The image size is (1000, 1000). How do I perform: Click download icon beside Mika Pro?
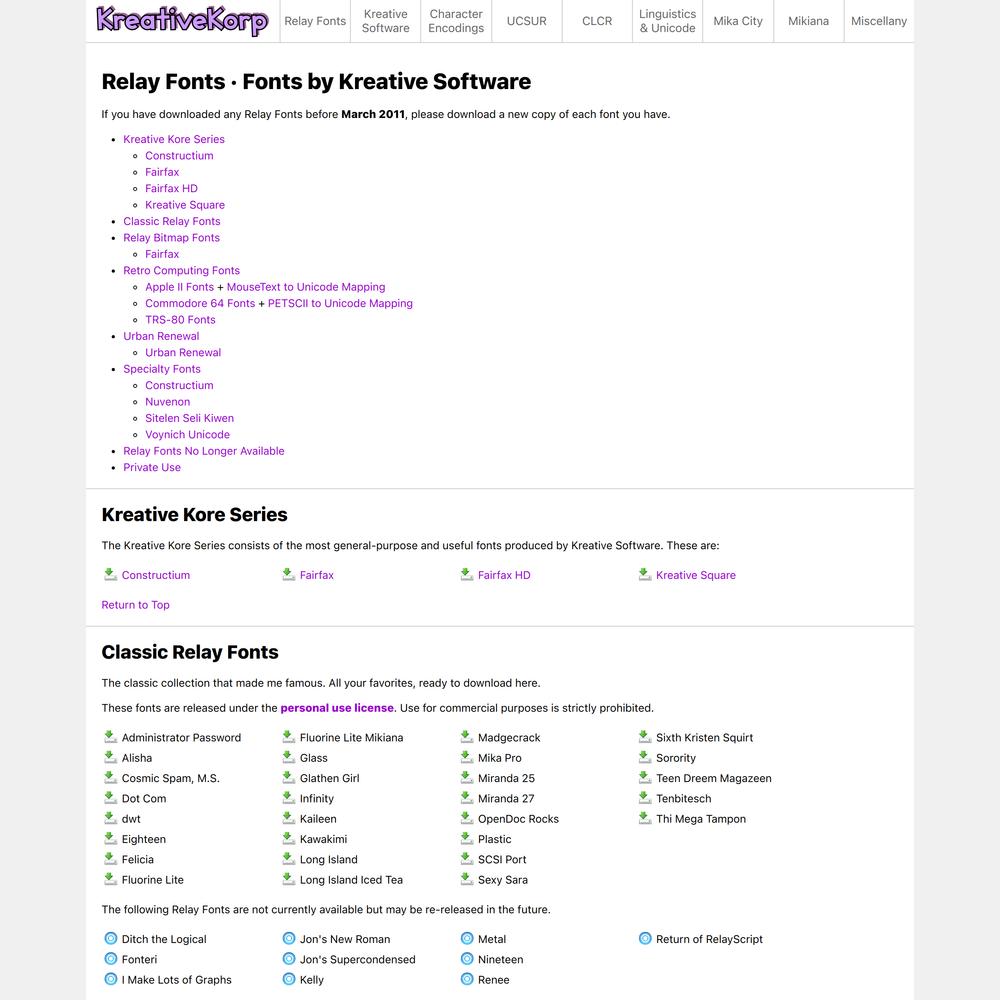pyautogui.click(x=467, y=758)
